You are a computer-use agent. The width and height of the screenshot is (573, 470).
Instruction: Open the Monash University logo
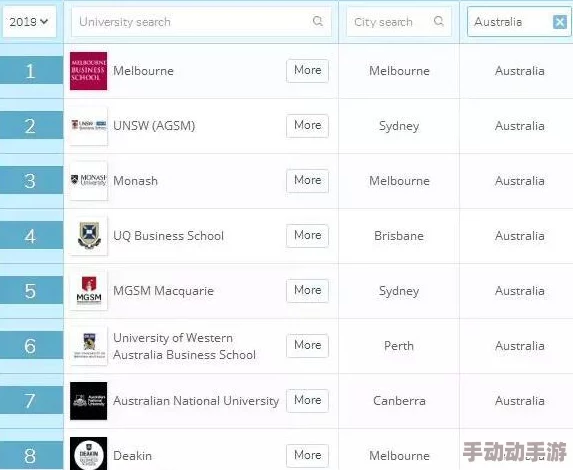[x=88, y=181]
